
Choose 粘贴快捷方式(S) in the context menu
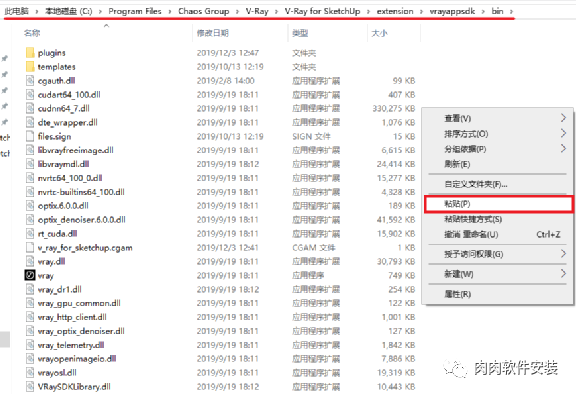[473, 219]
